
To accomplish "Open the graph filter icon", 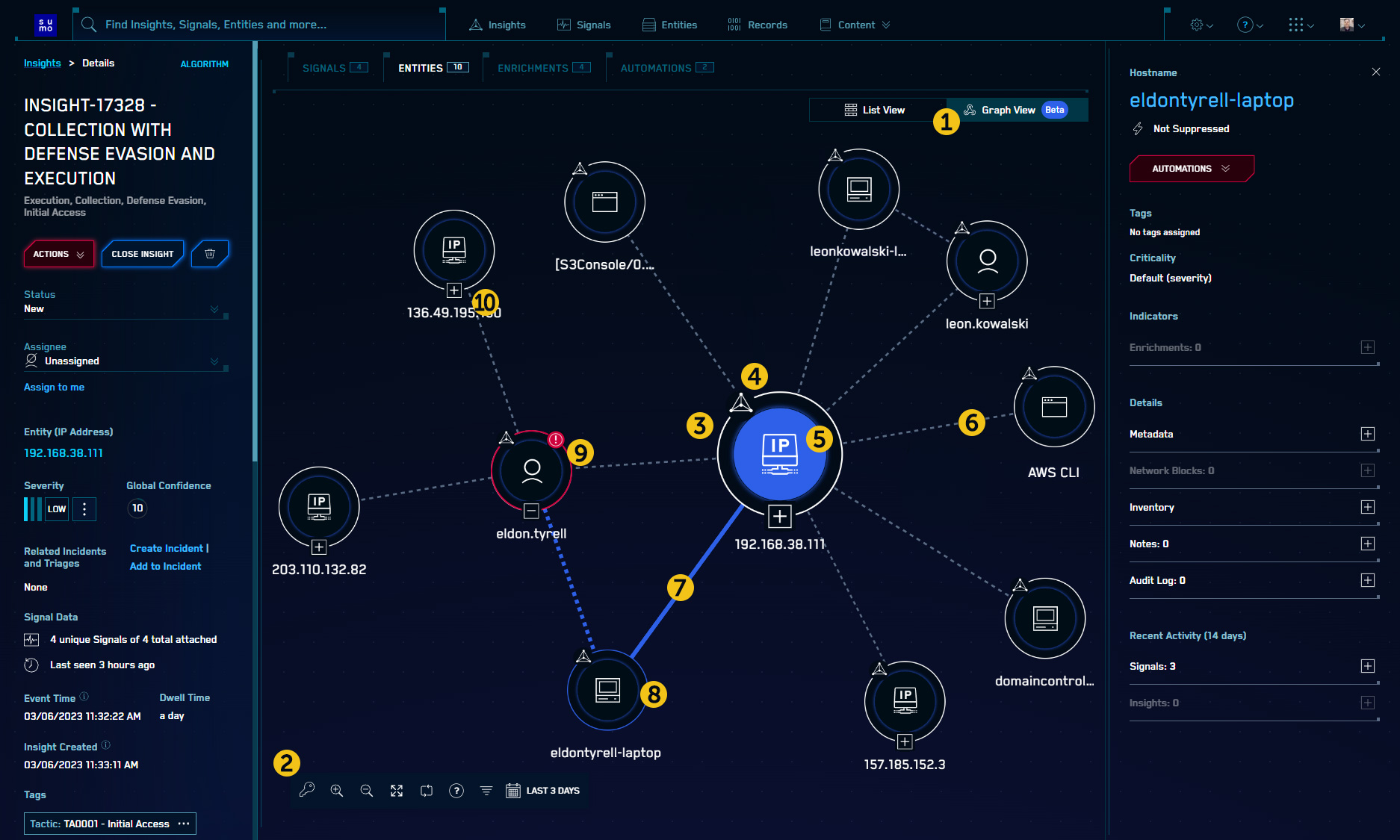I will tap(486, 790).
